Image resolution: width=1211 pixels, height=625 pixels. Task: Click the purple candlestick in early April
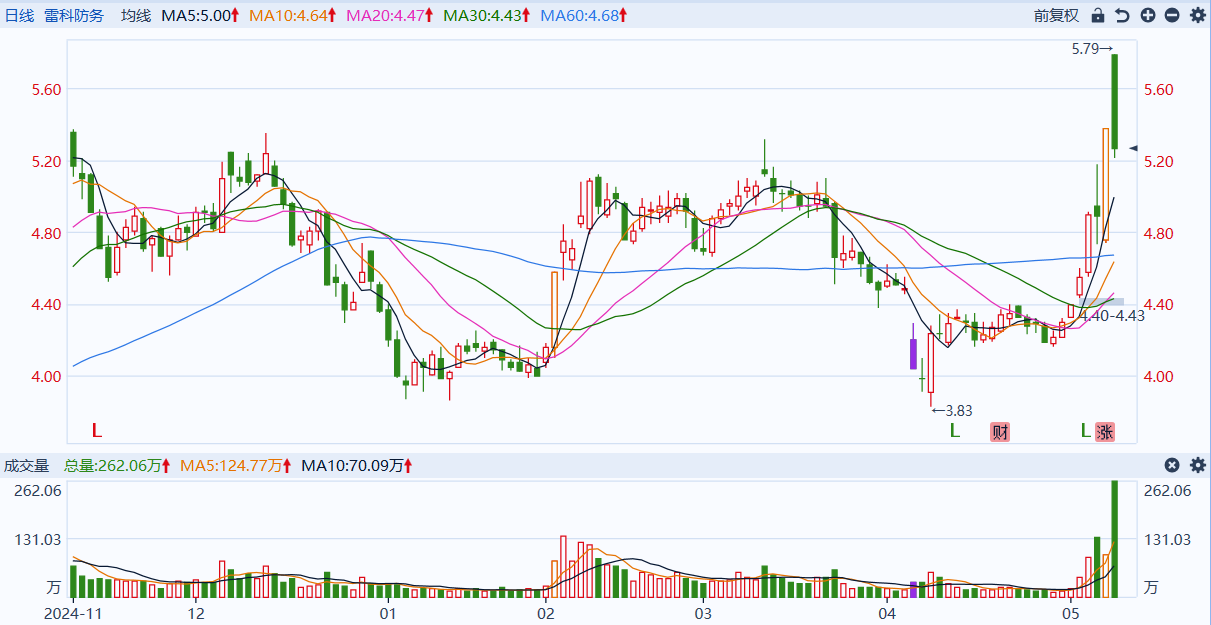coord(913,353)
